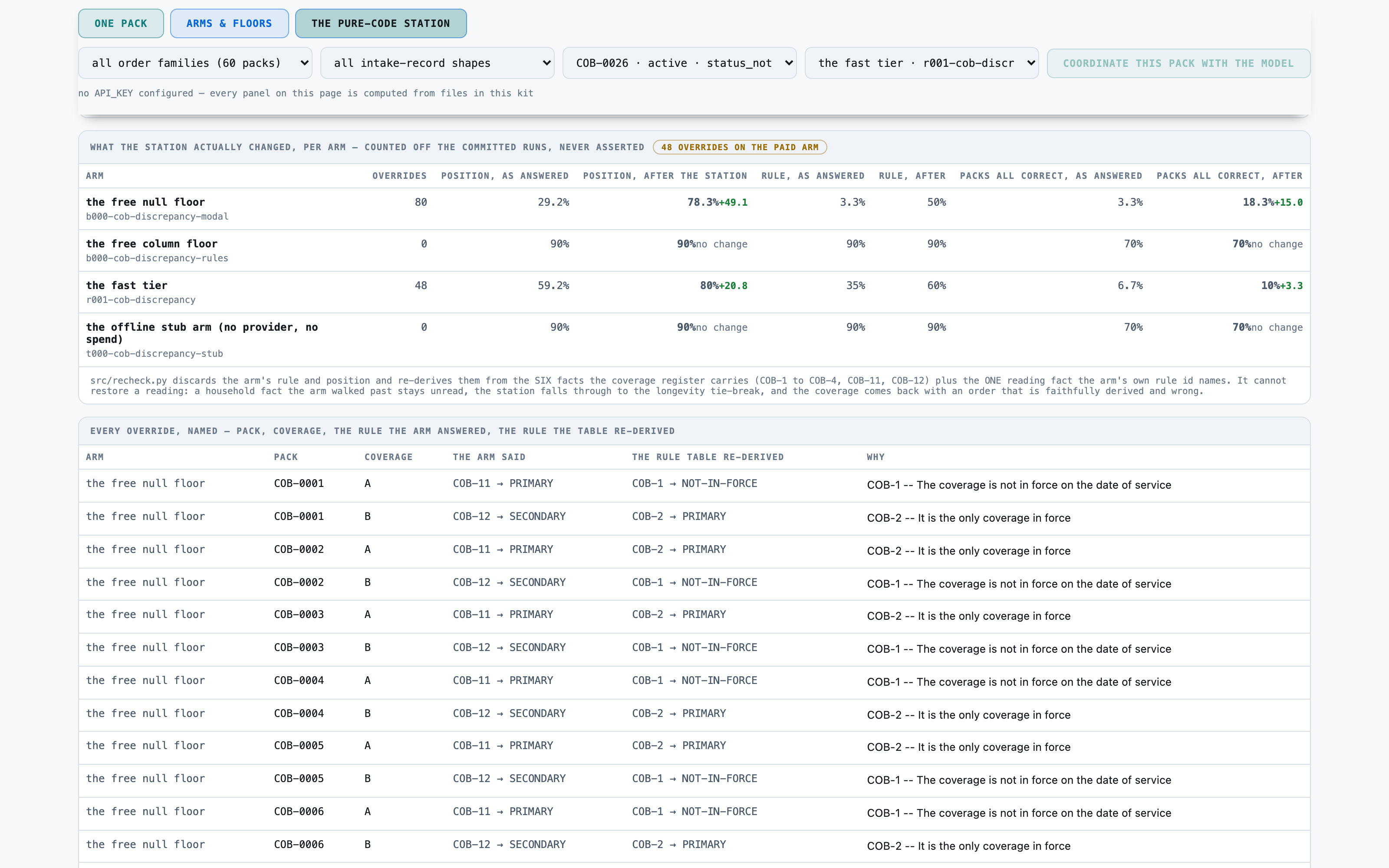This screenshot has height=868, width=1389.
Task: Open the all order families dropdown
Action: point(195,63)
